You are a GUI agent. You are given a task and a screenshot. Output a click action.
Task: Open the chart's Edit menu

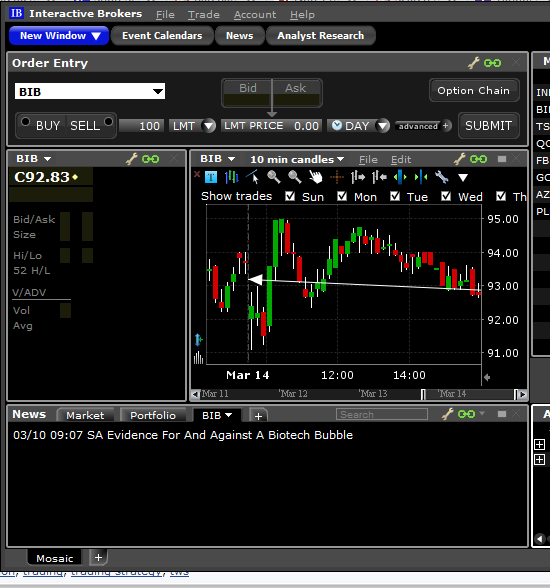pyautogui.click(x=401, y=160)
